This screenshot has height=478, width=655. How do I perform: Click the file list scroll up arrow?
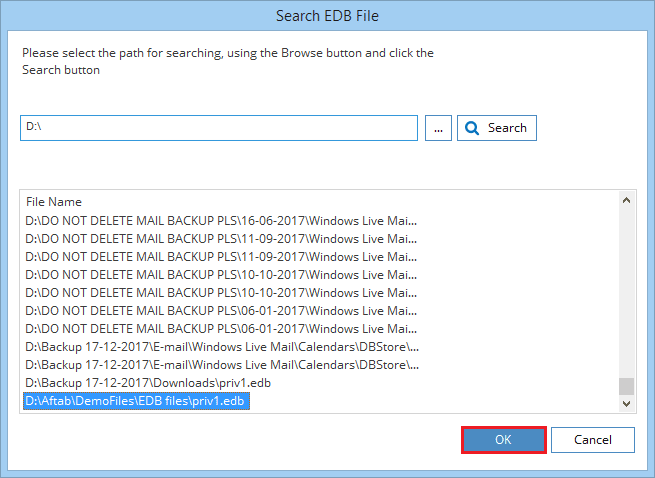pyautogui.click(x=627, y=201)
